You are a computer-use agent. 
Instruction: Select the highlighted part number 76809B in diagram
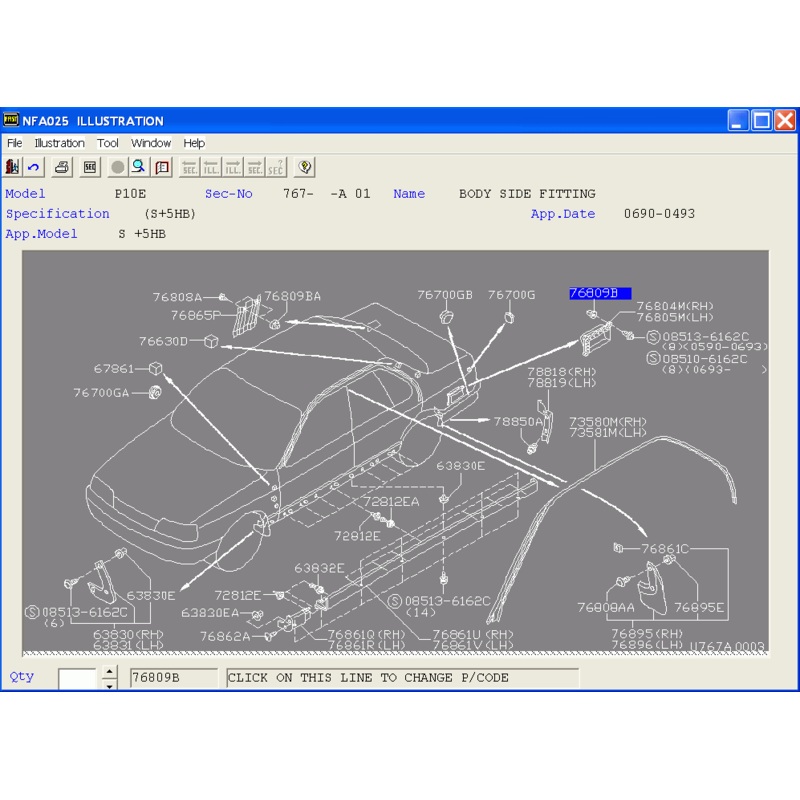click(600, 293)
